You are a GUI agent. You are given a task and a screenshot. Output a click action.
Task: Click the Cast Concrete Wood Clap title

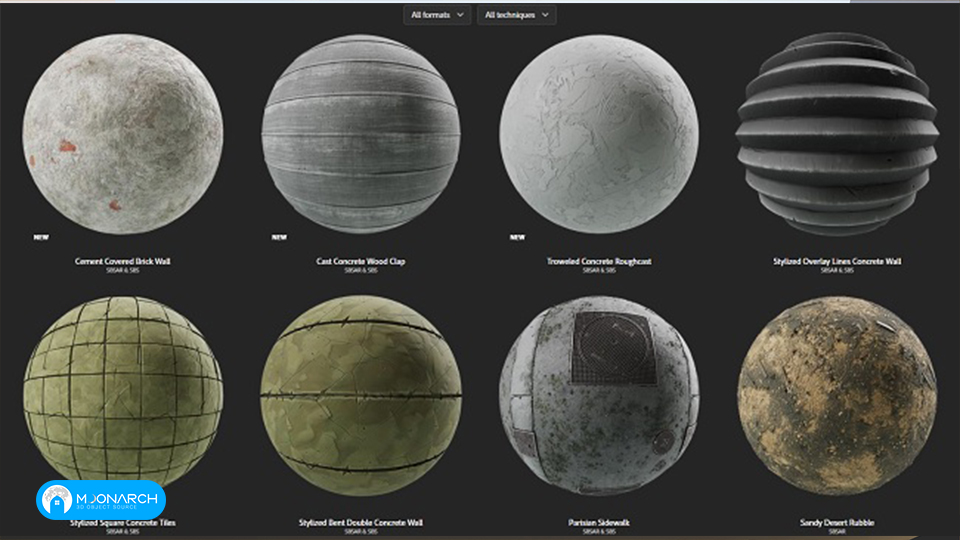pyautogui.click(x=361, y=261)
